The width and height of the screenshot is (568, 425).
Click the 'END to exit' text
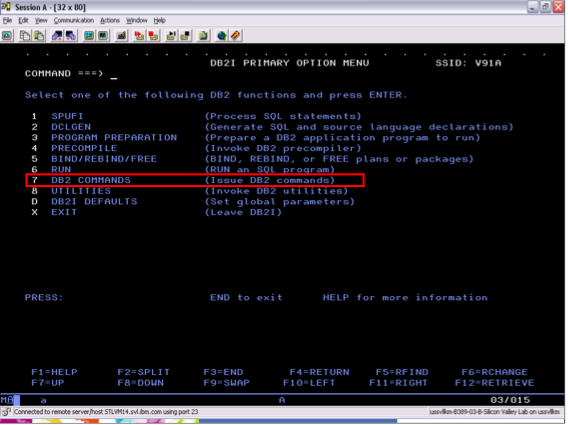point(246,297)
